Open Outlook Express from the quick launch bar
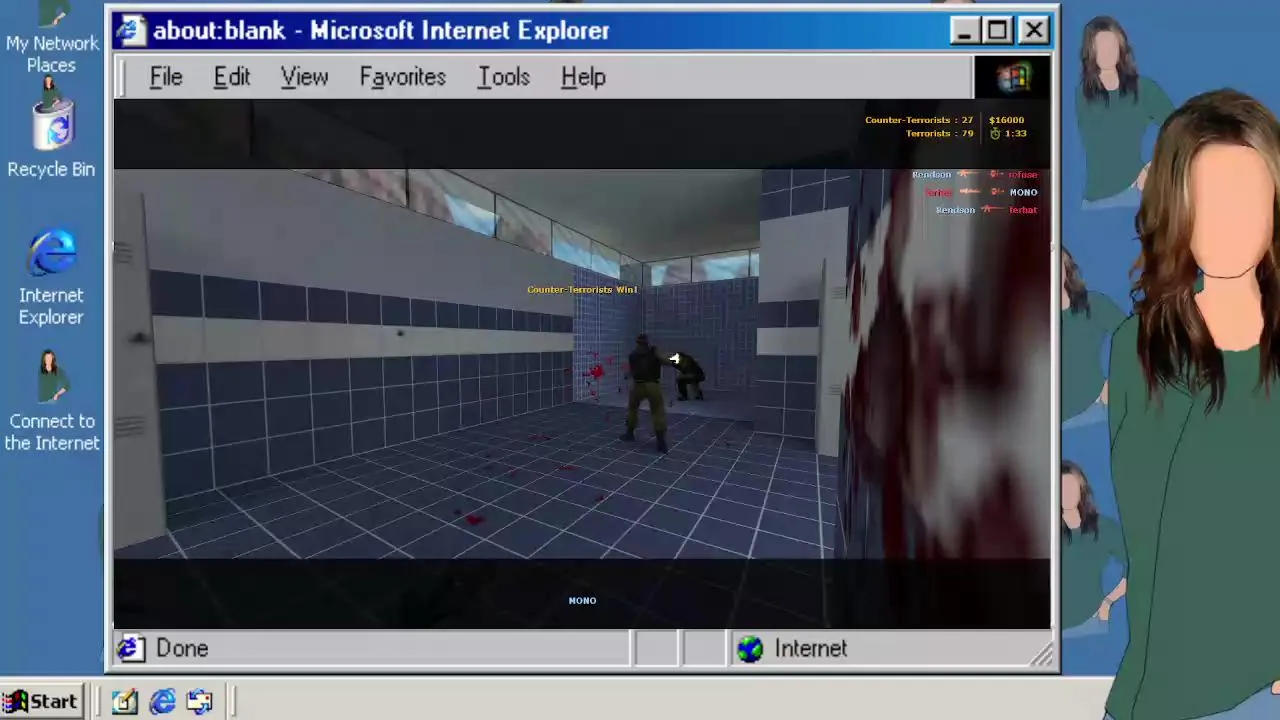The height and width of the screenshot is (720, 1280). tap(199, 702)
